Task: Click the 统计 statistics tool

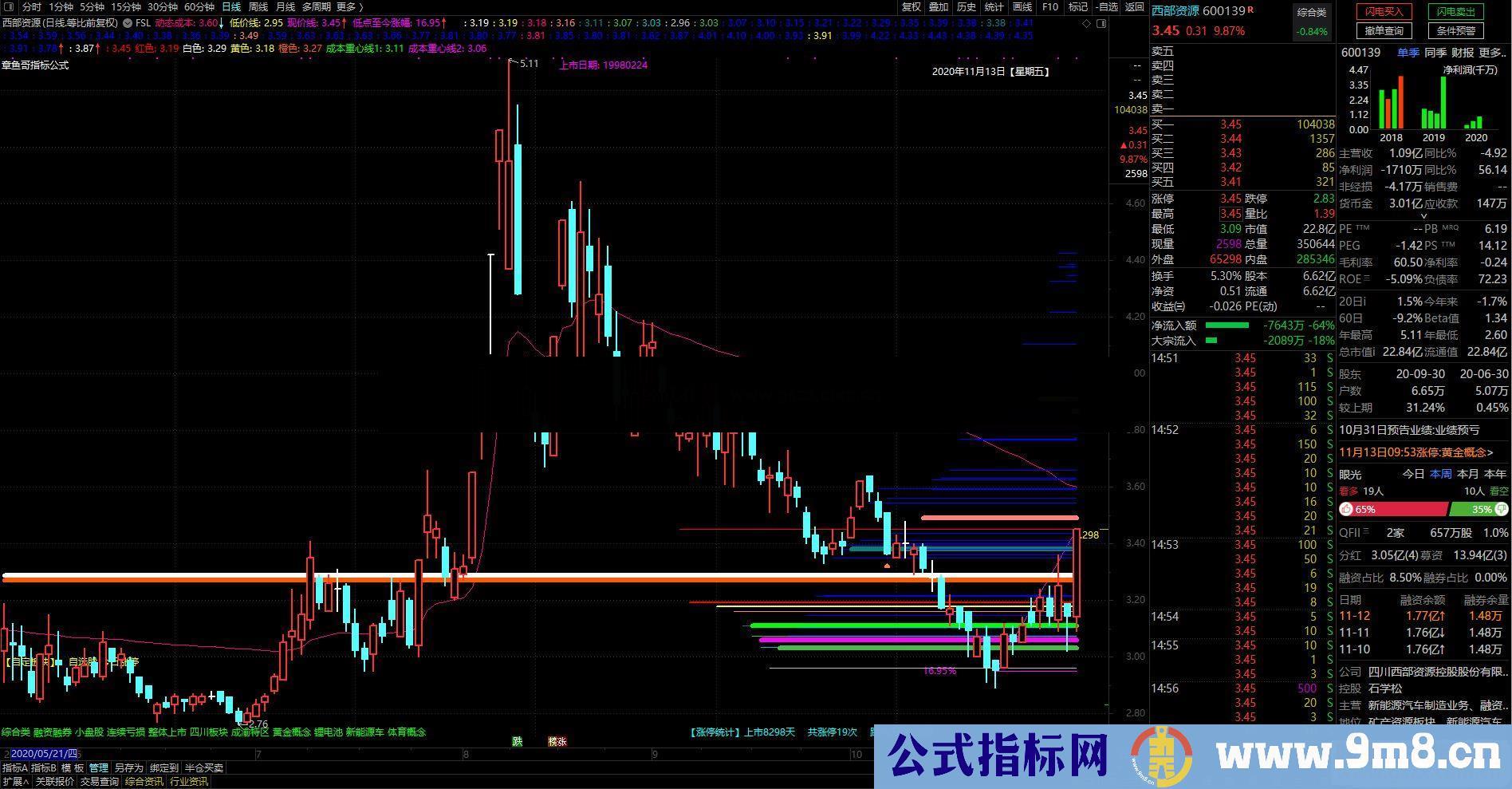Action: click(x=994, y=7)
